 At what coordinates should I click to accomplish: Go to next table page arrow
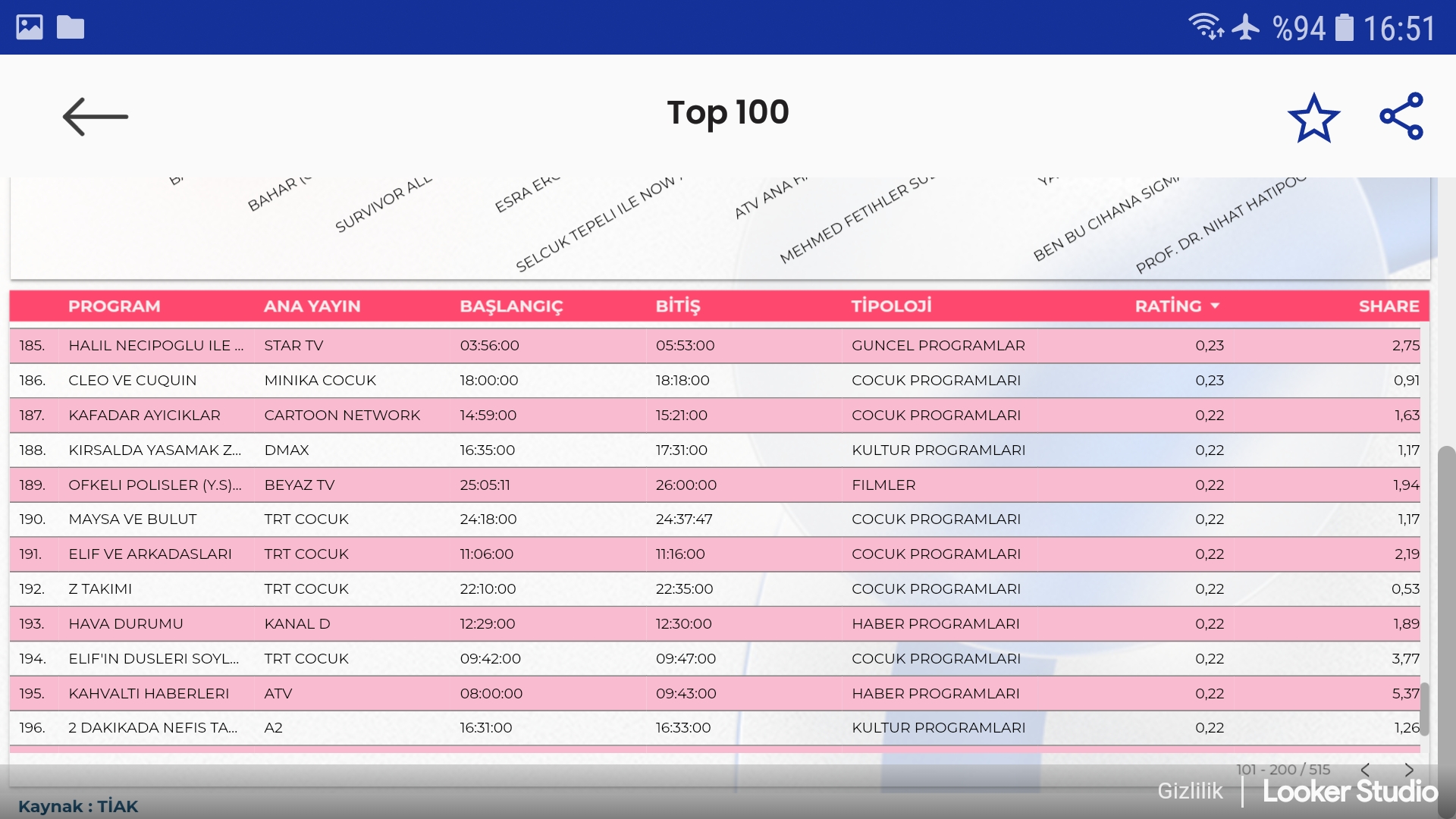1409,770
